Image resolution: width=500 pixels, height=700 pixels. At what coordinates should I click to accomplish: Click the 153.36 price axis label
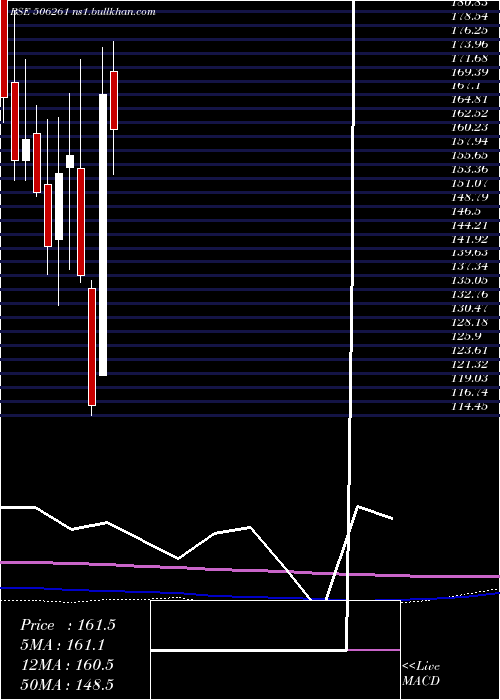(x=470, y=169)
